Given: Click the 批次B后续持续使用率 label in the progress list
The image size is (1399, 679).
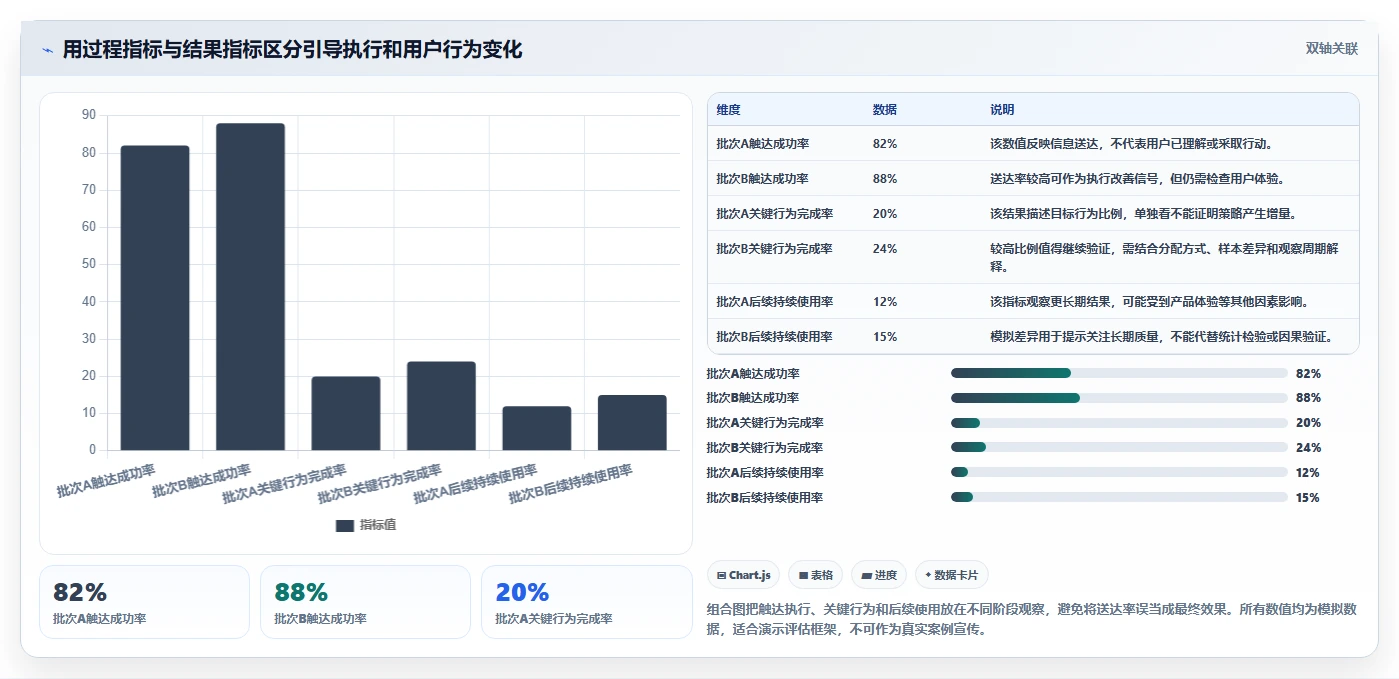Looking at the screenshot, I should pyautogui.click(x=764, y=498).
